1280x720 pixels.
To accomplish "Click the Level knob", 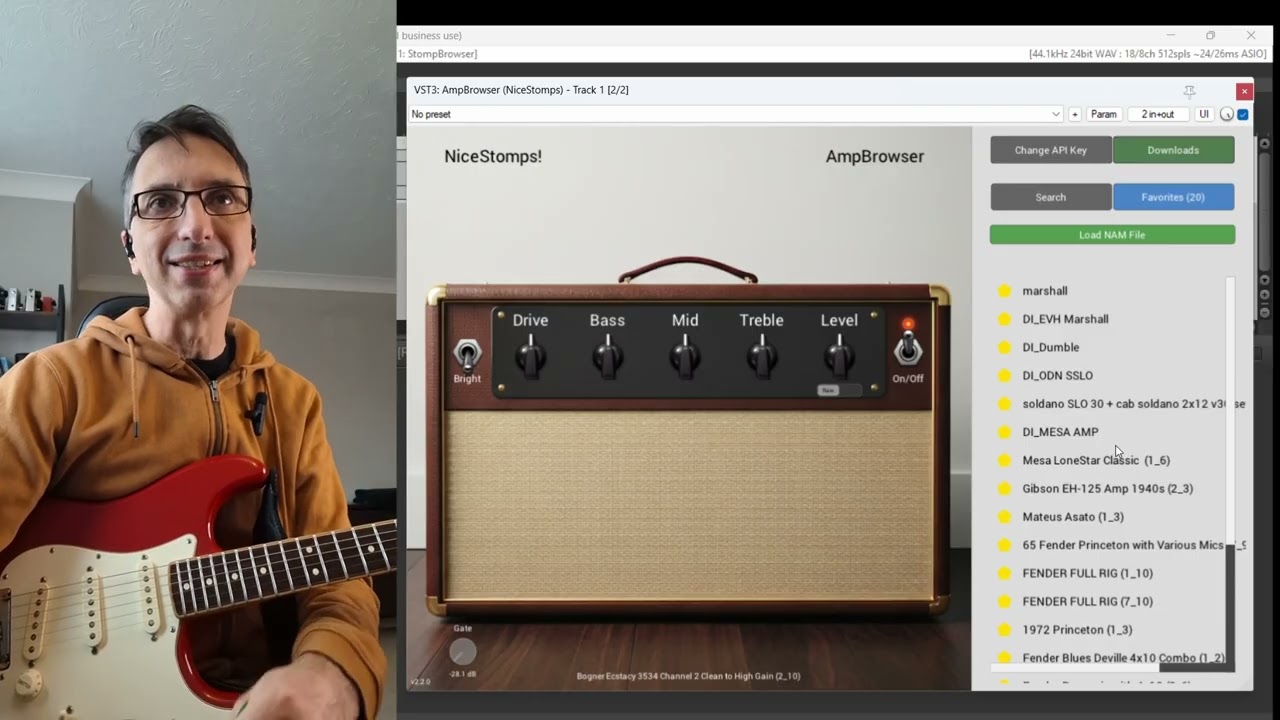I will tap(839, 356).
